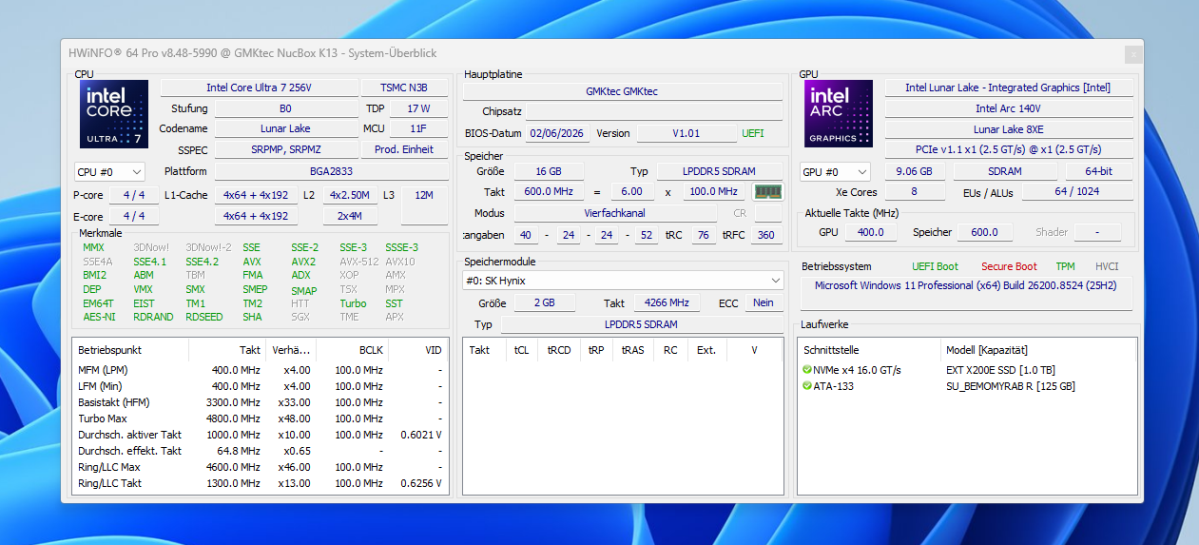This screenshot has width=1199, height=545.
Task: Click the Intel Core Ultra 7 logo
Action: tap(114, 114)
